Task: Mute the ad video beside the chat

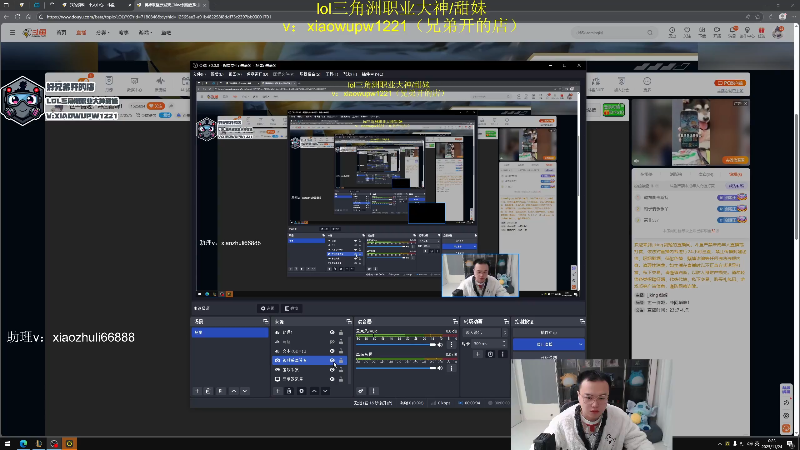Action: point(637,161)
